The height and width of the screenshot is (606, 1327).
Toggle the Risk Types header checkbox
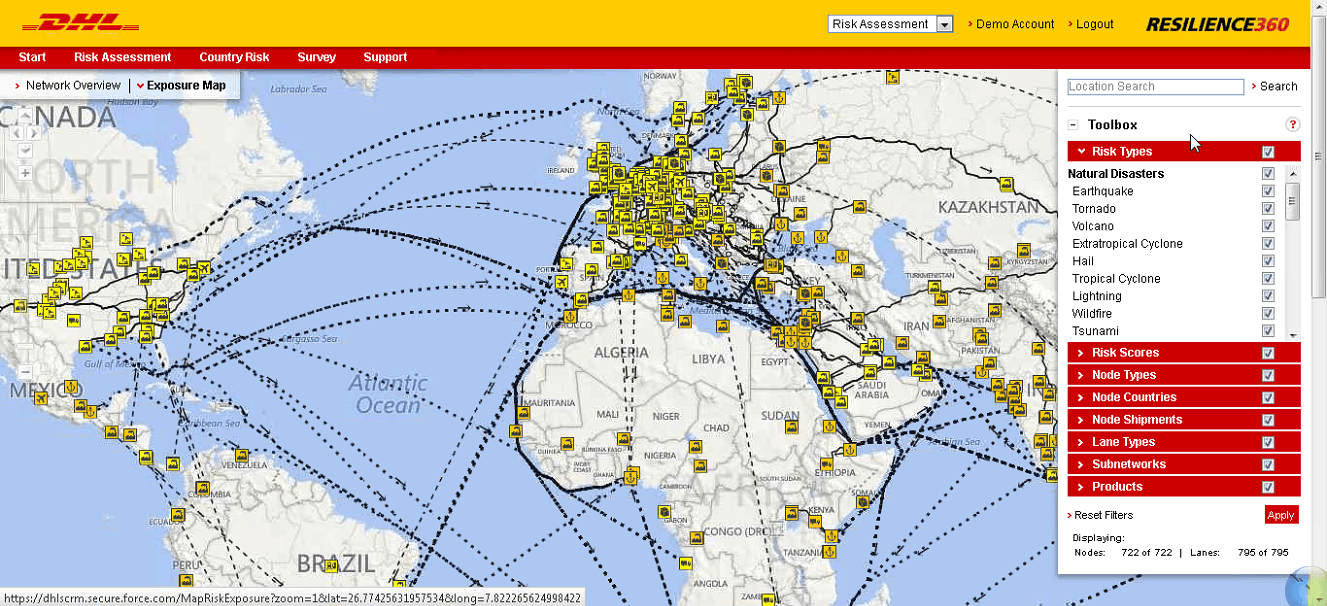click(x=1268, y=152)
